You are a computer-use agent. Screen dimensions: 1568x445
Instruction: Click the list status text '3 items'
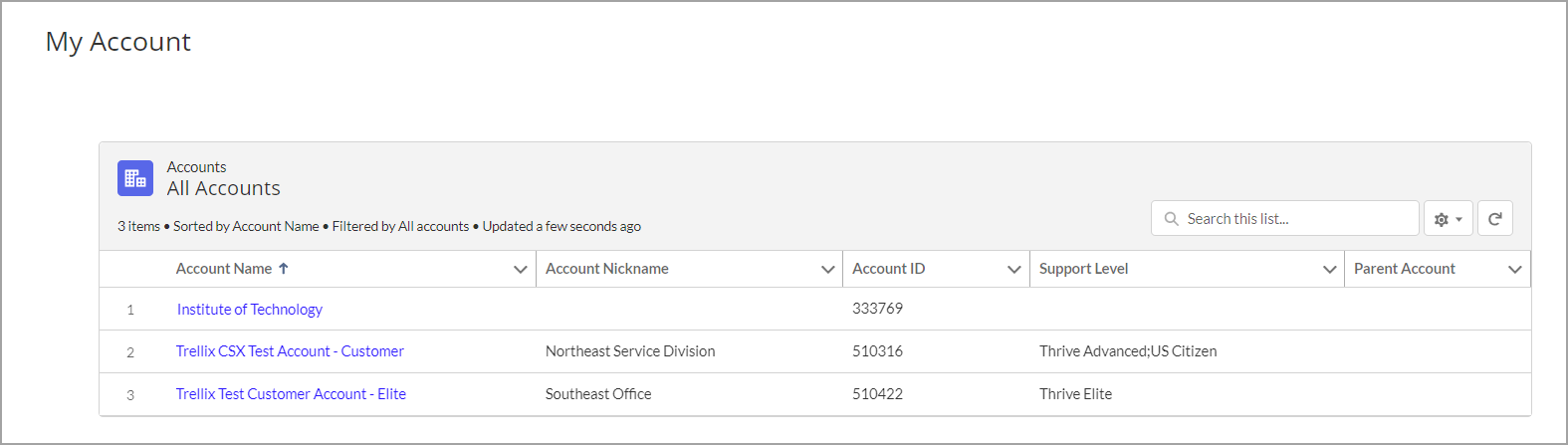tap(138, 226)
